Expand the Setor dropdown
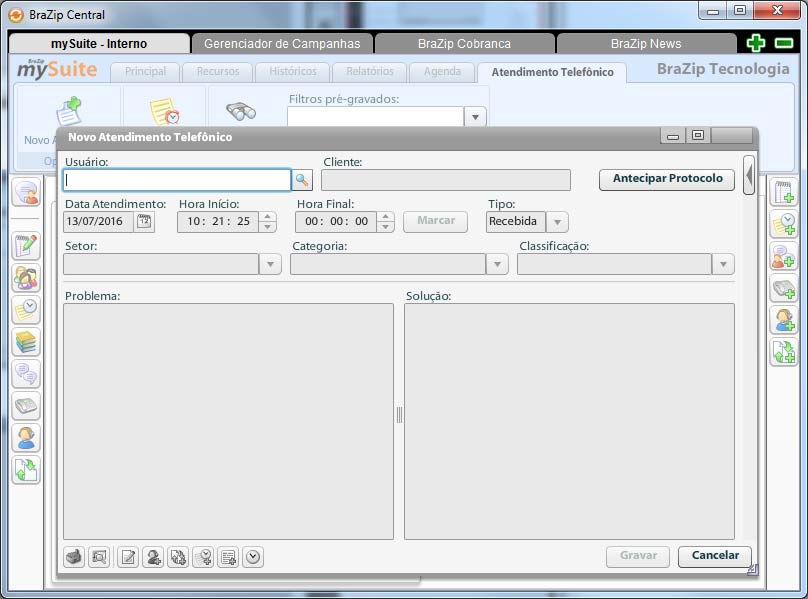 (x=270, y=264)
